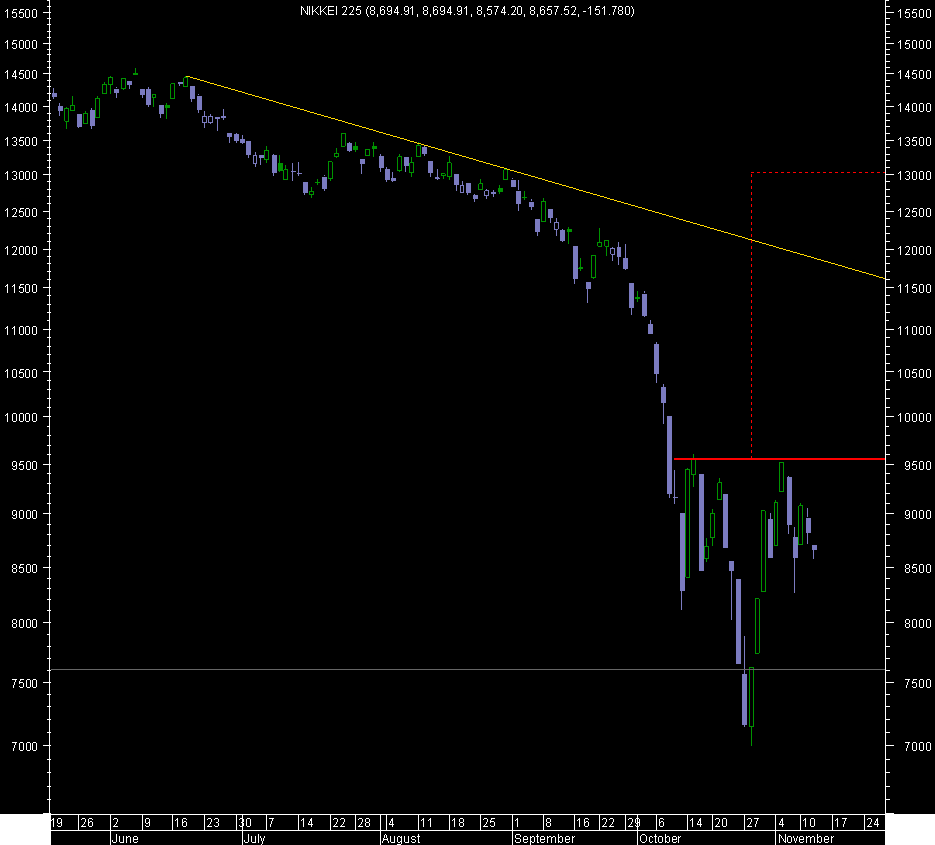Click the NIKKEI 225 chart title text
This screenshot has height=845, width=935.
467,11
